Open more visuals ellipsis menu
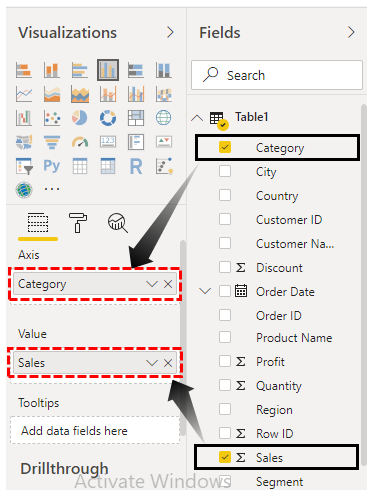This screenshot has width=372, height=495. 52,189
